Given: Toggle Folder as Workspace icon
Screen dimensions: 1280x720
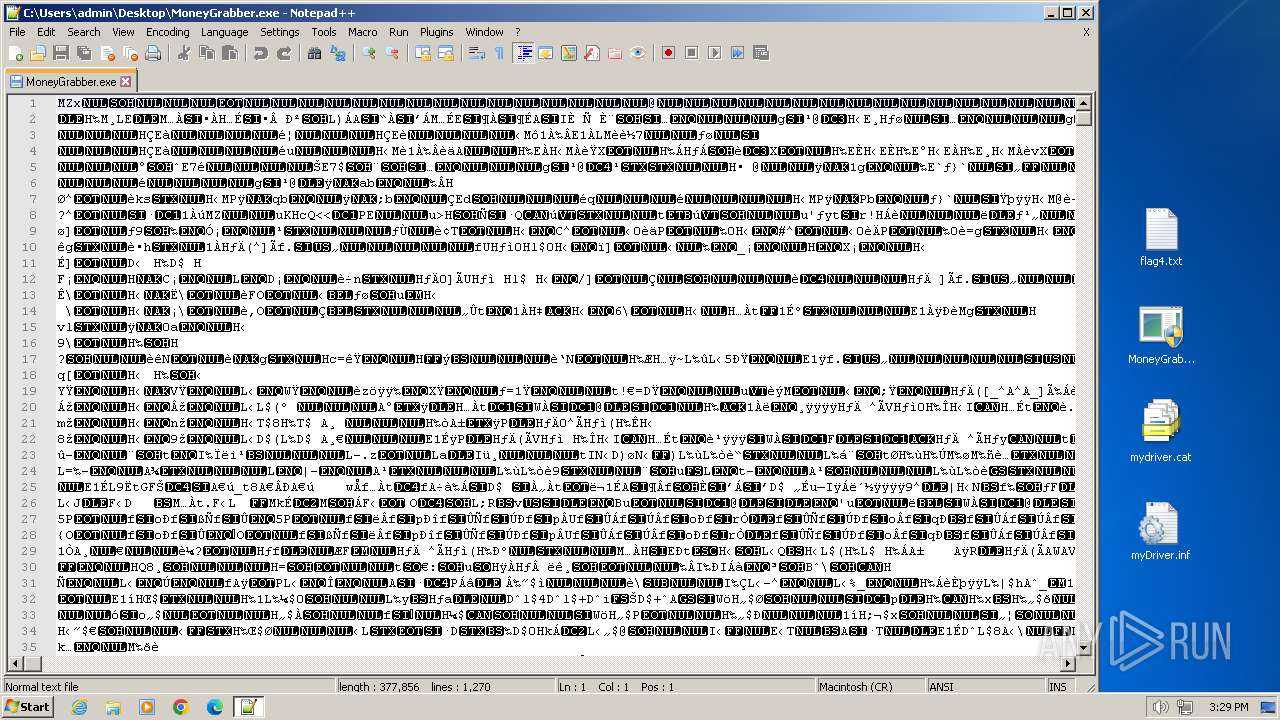Looking at the screenshot, I should 615,53.
